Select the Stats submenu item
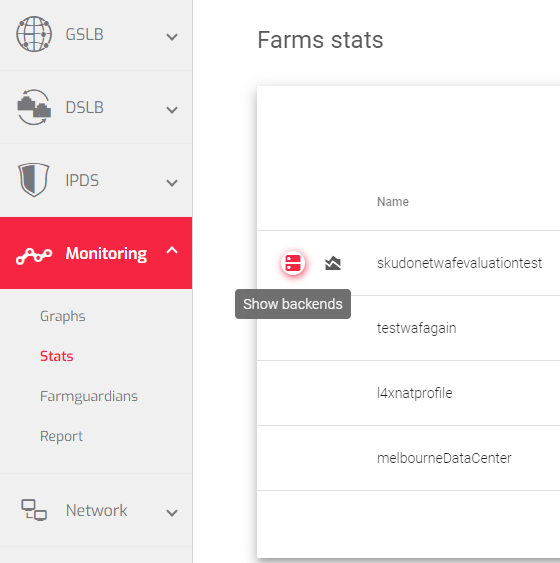The height and width of the screenshot is (563, 560). [x=56, y=356]
